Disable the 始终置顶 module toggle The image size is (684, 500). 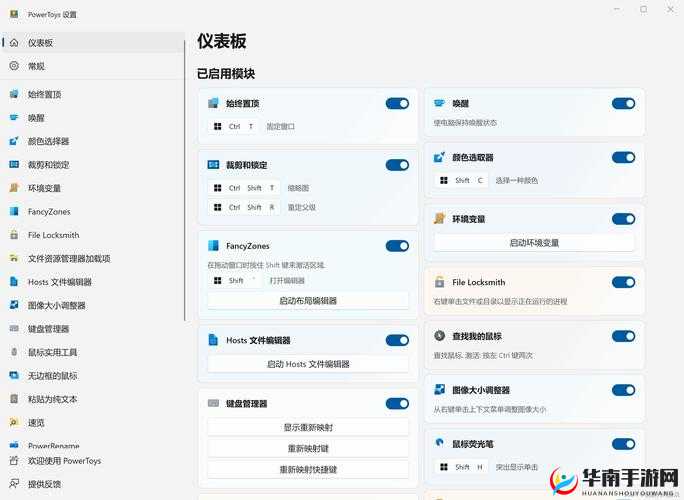tap(397, 103)
